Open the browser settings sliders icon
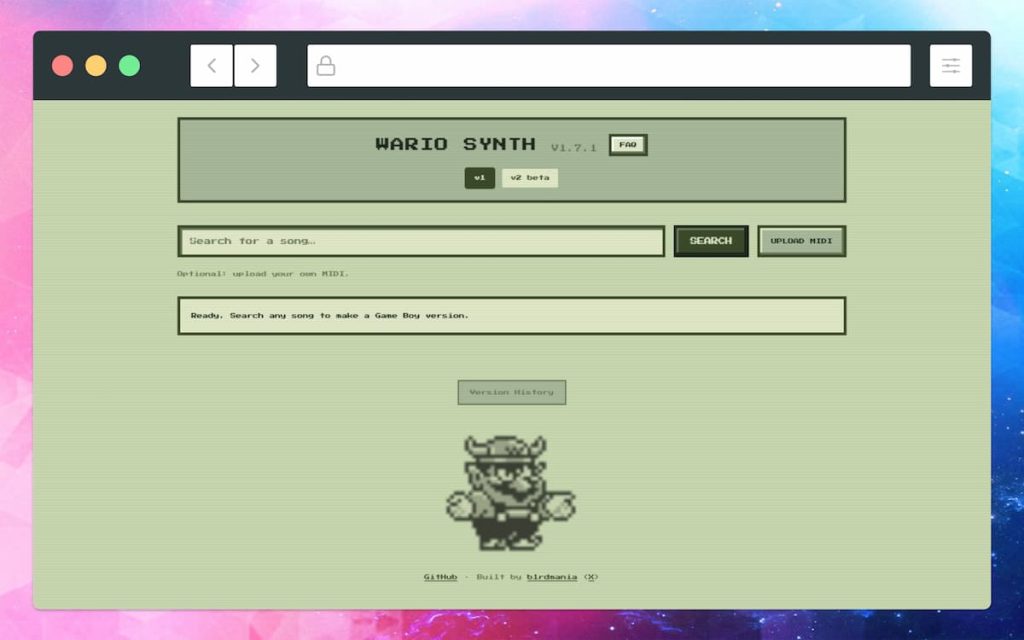Viewport: 1024px width, 640px height. [x=951, y=65]
